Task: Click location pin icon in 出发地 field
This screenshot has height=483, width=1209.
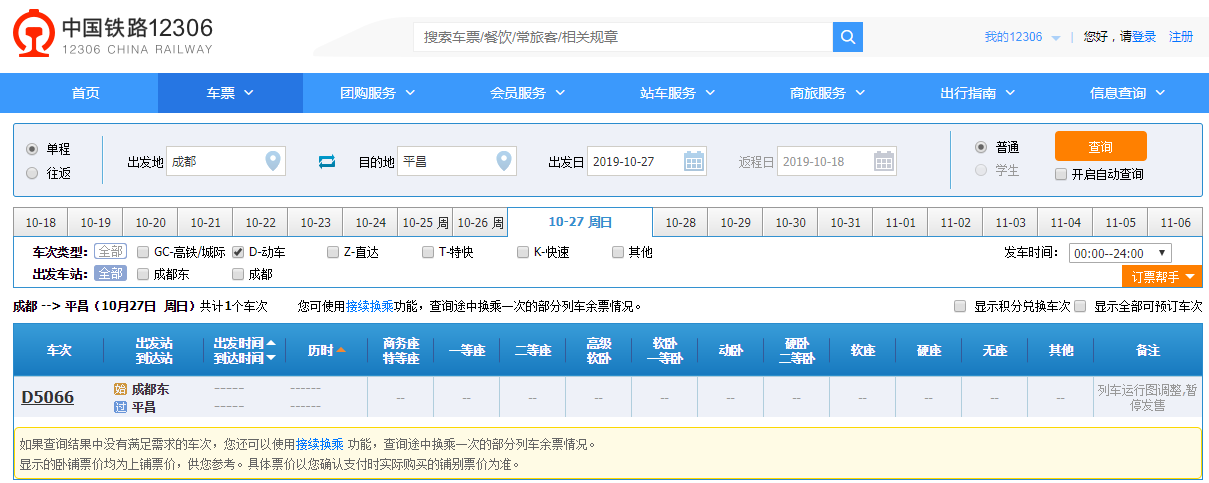Action: pyautogui.click(x=272, y=161)
